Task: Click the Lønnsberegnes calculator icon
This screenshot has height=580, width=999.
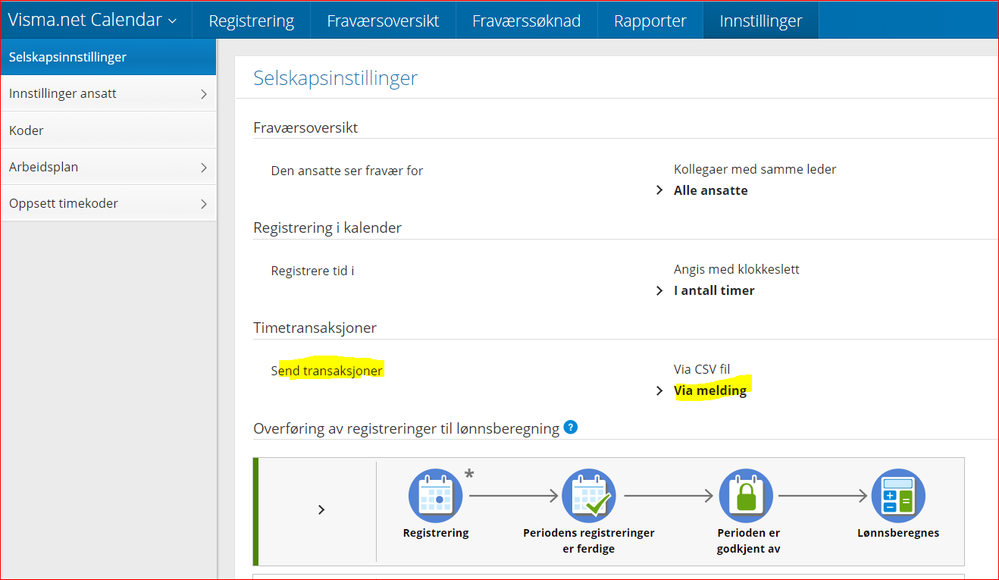Action: pyautogui.click(x=898, y=495)
